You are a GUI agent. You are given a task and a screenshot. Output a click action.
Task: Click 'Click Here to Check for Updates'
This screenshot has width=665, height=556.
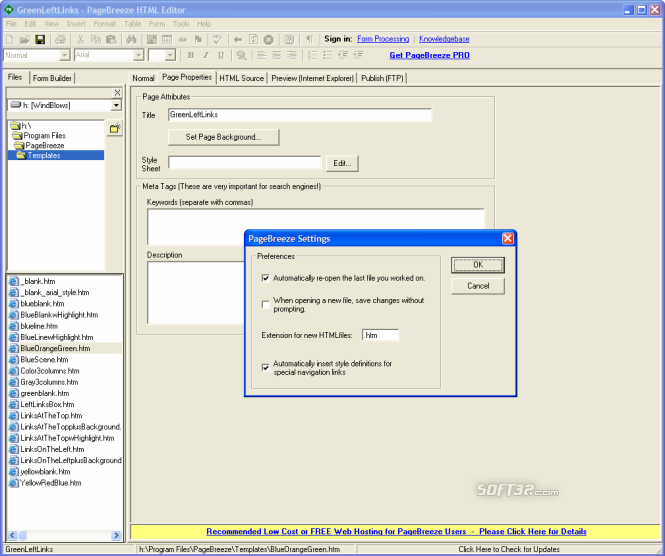click(x=509, y=549)
